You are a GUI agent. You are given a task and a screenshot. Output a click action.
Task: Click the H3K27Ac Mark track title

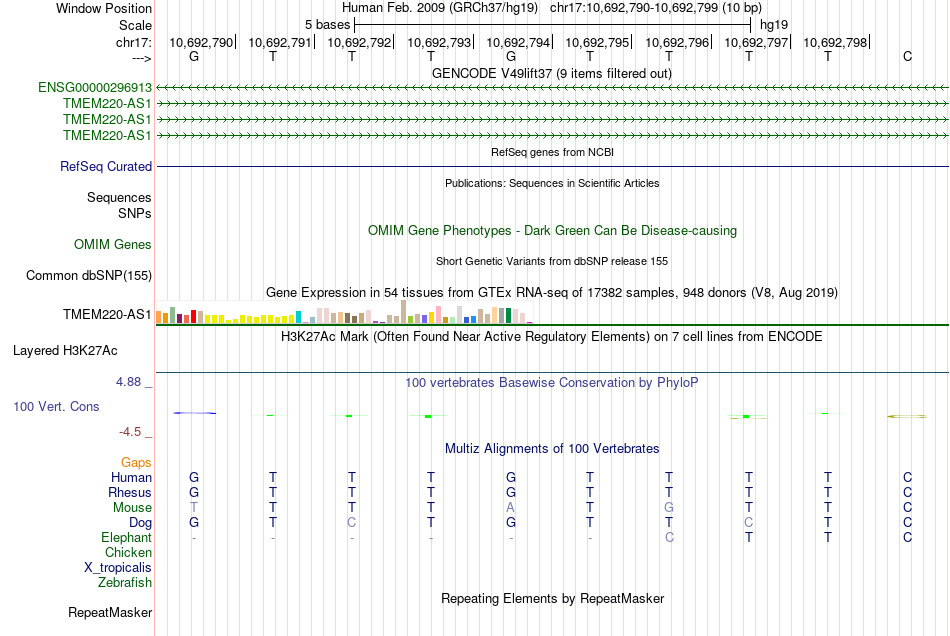coord(551,337)
